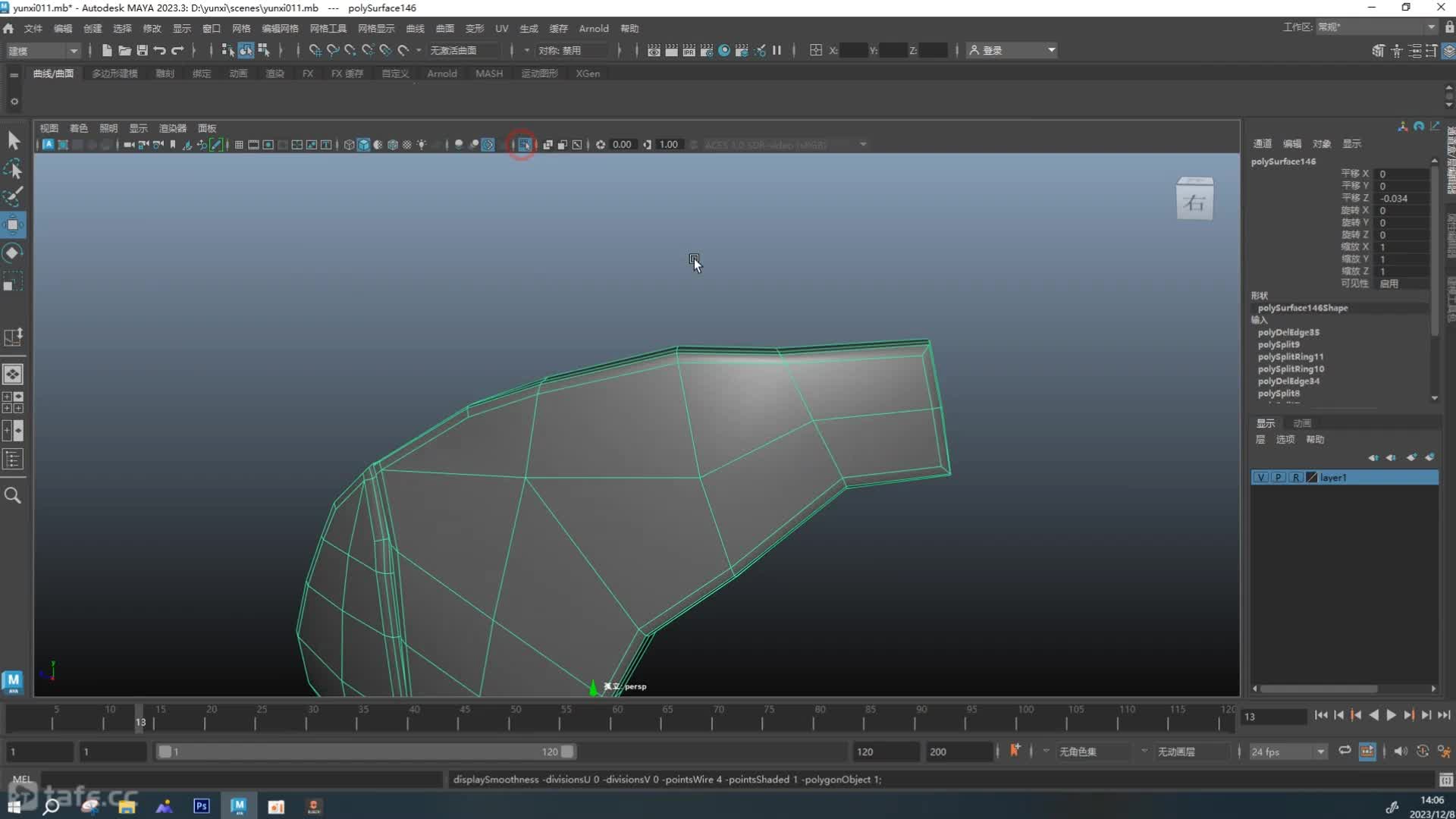This screenshot has width=1456, height=819.
Task: Open the animation layer dropdown arrow
Action: coord(1144,752)
